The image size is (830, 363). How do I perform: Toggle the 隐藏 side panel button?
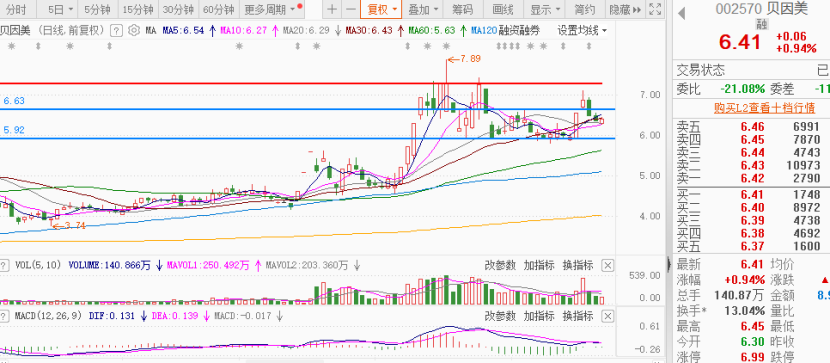click(x=625, y=9)
